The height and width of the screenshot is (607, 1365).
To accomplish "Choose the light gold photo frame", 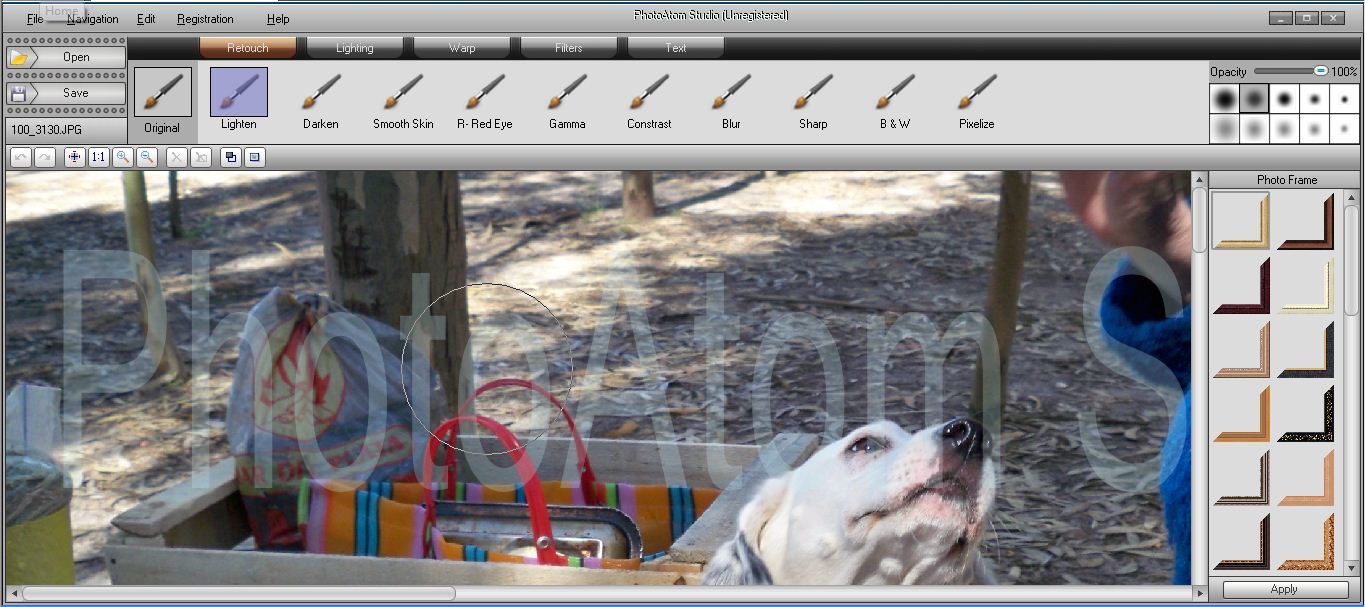I will [x=1241, y=221].
